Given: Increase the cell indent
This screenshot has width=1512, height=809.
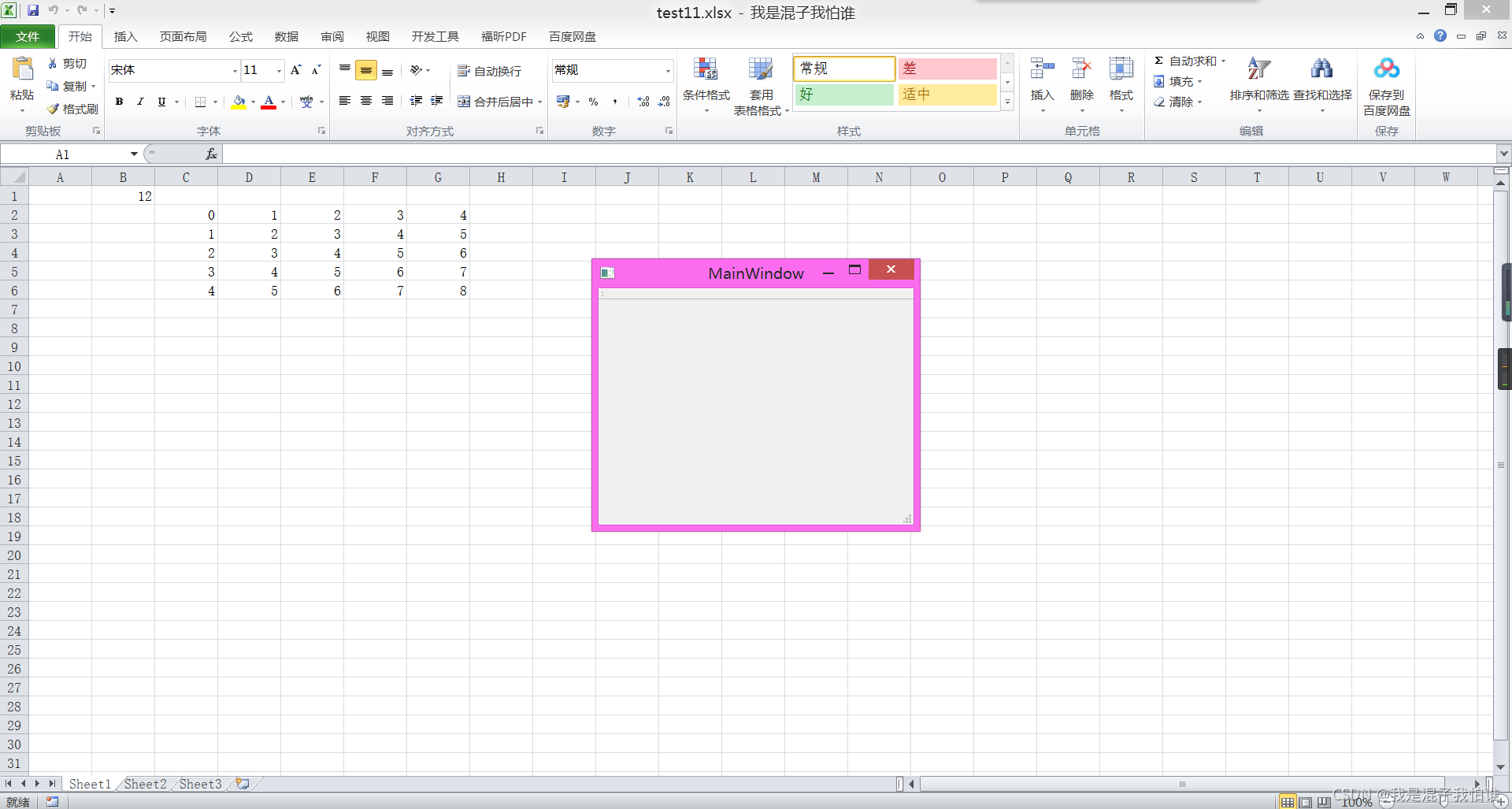Looking at the screenshot, I should (437, 101).
